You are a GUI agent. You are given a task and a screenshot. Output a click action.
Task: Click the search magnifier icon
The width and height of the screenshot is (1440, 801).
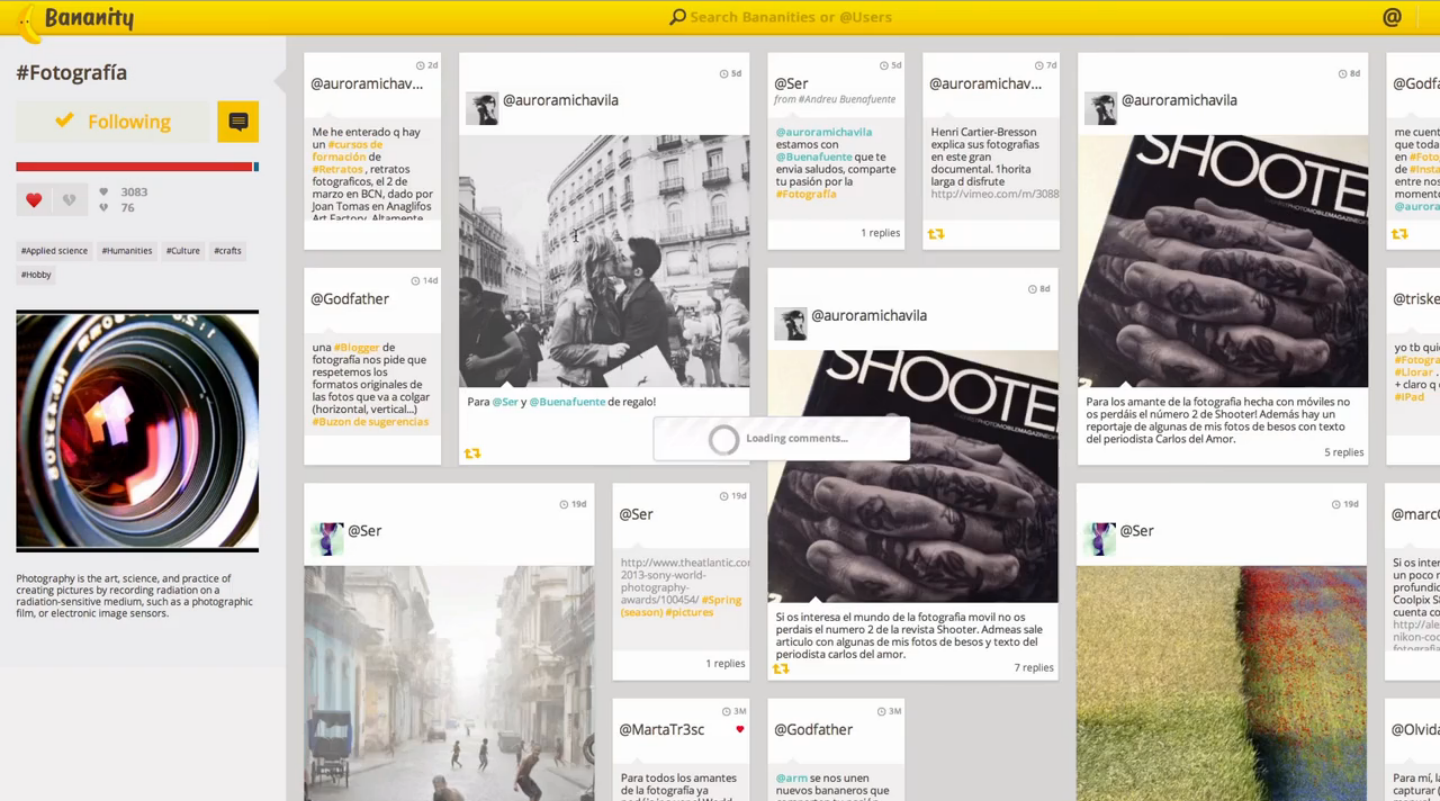(x=677, y=17)
